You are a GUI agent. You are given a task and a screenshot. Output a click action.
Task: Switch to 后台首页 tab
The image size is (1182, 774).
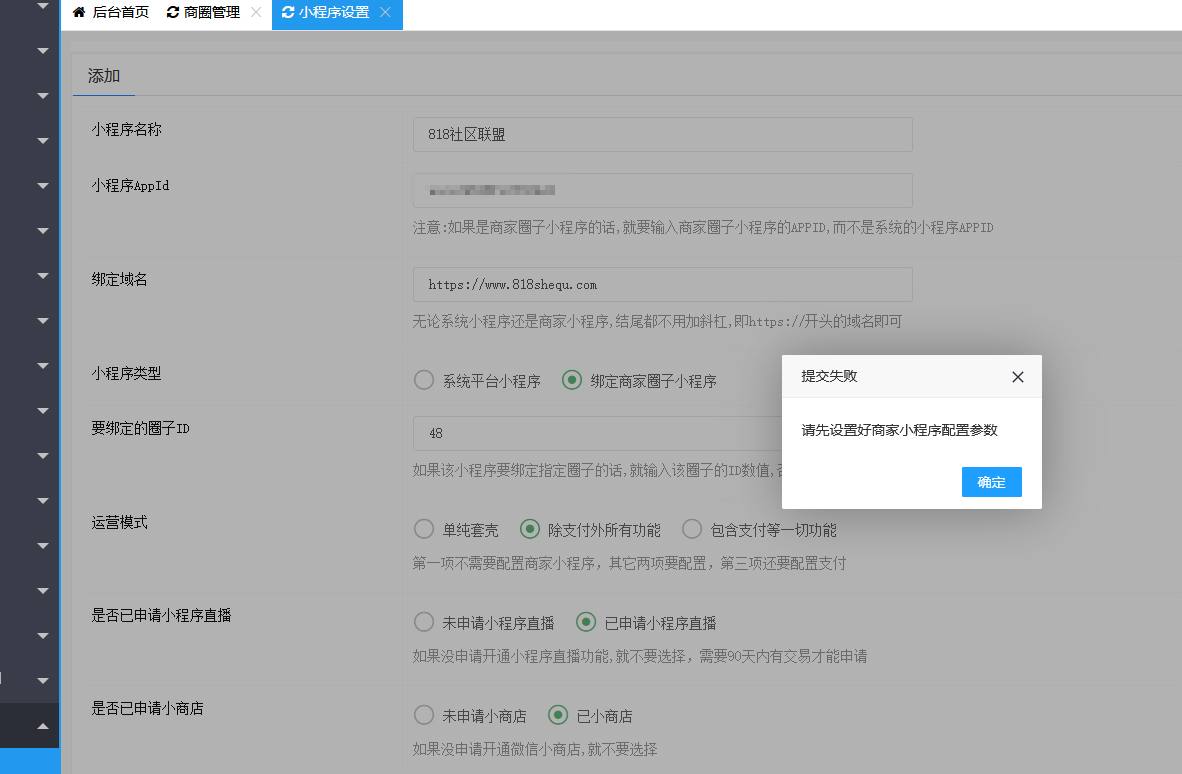(120, 13)
